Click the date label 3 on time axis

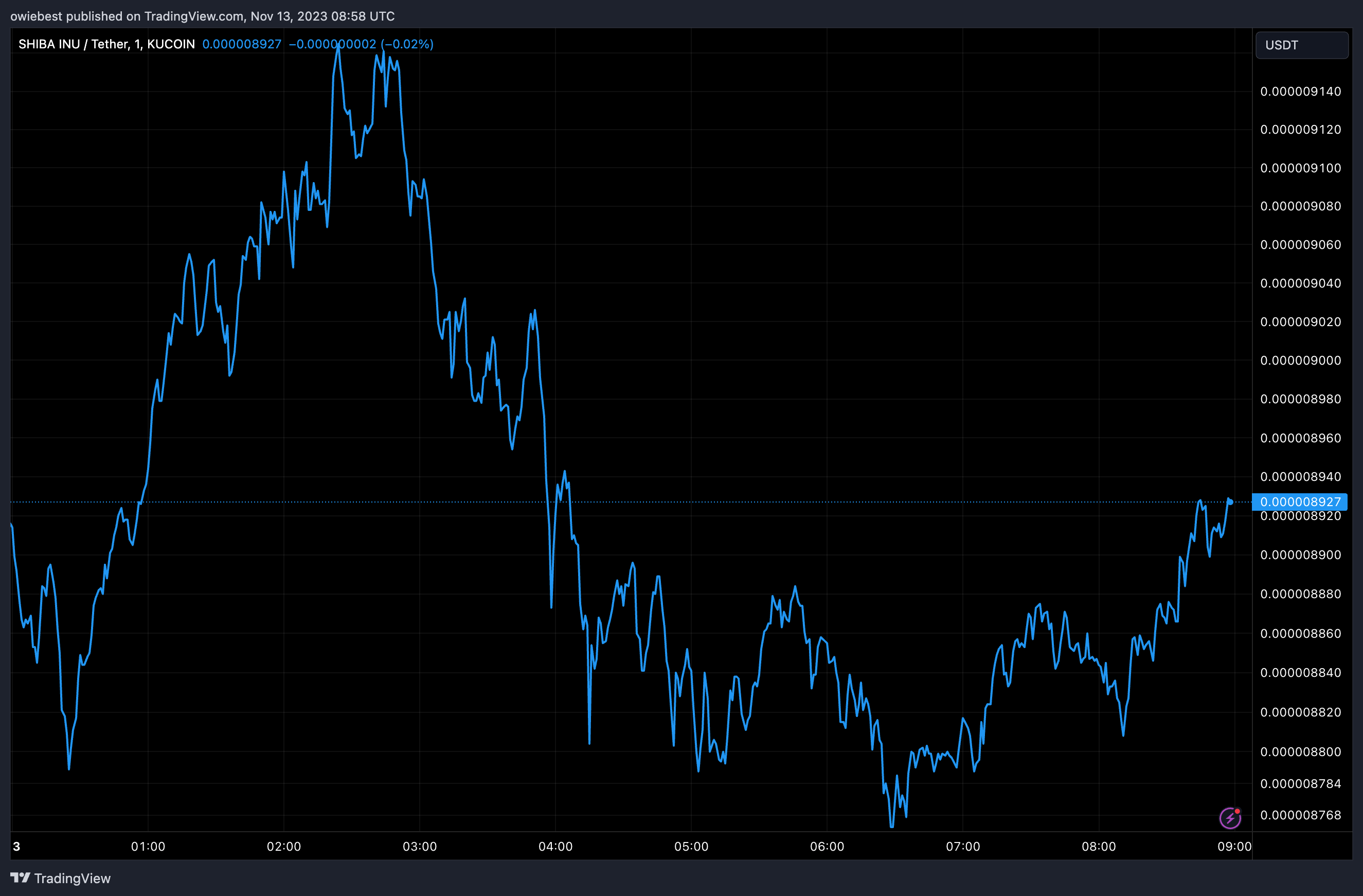click(16, 846)
